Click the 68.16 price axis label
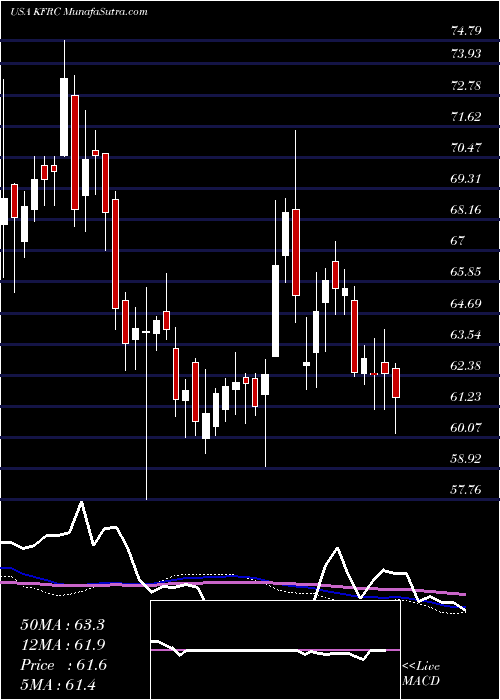 pyautogui.click(x=467, y=209)
